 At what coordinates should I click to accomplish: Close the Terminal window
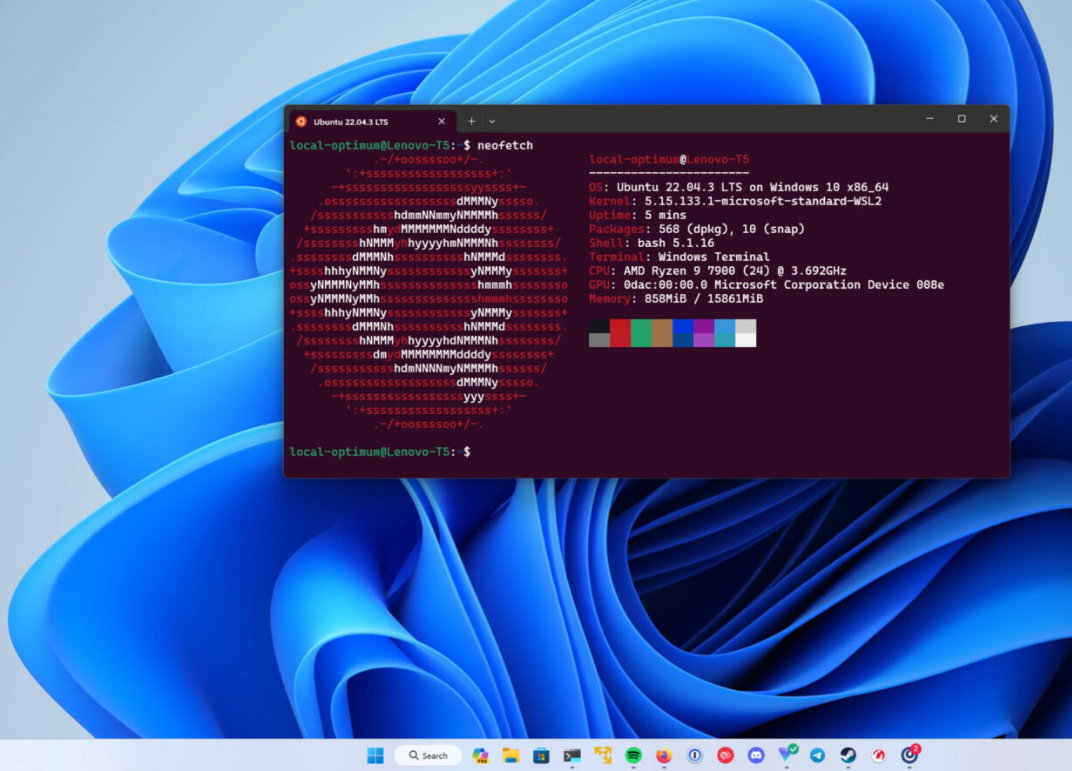(993, 119)
